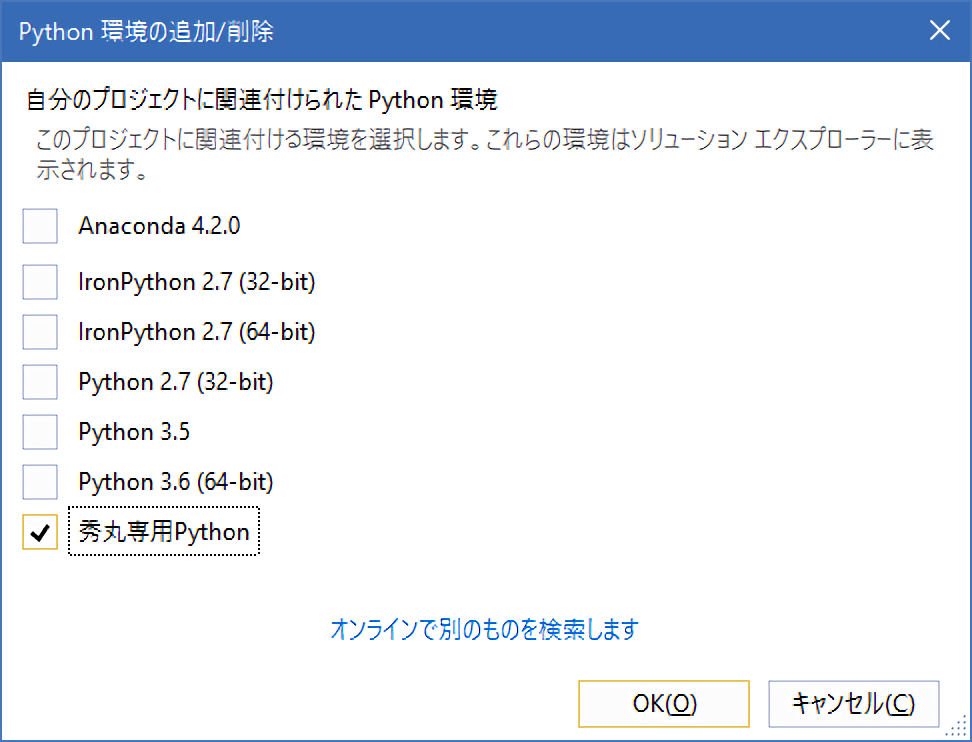972x742 pixels.
Task: Click the focused 秀丸専用Python label
Action: click(x=164, y=533)
